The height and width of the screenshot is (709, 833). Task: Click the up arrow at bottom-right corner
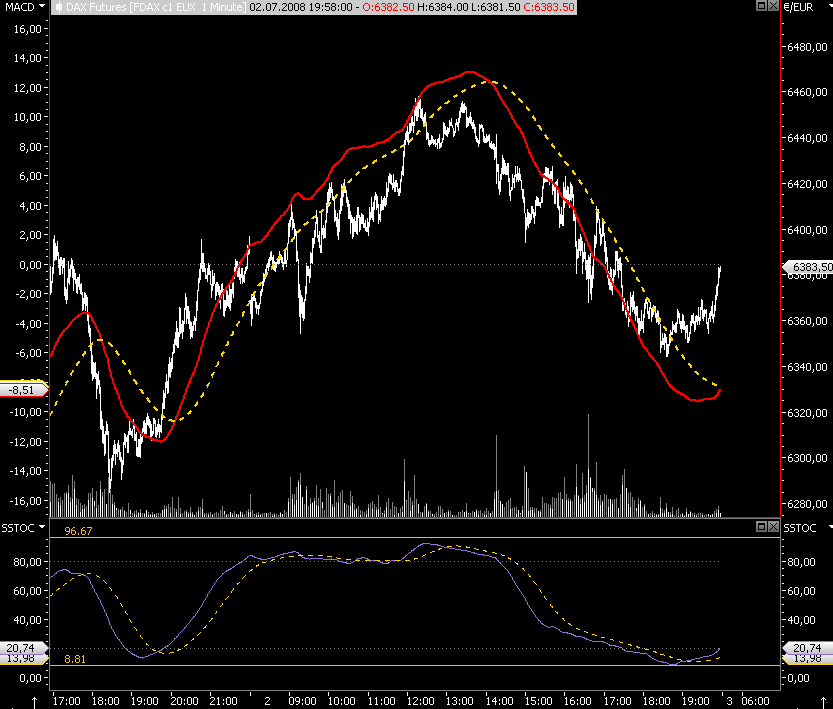[x=824, y=702]
